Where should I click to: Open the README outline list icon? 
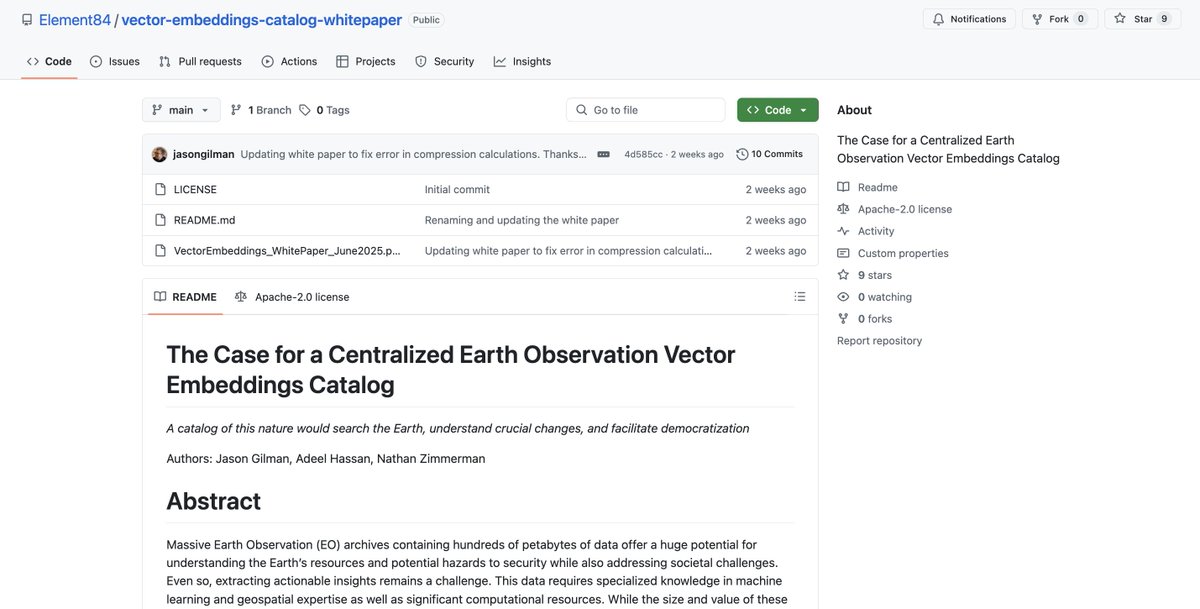point(799,297)
